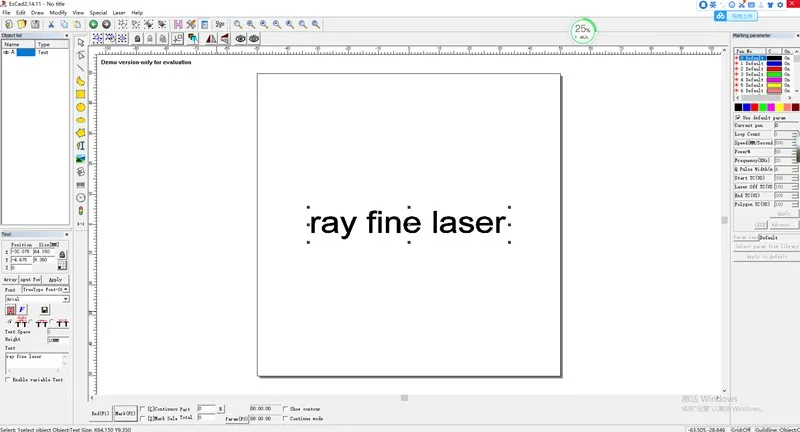Check the Continue mode checkbox

[285, 418]
